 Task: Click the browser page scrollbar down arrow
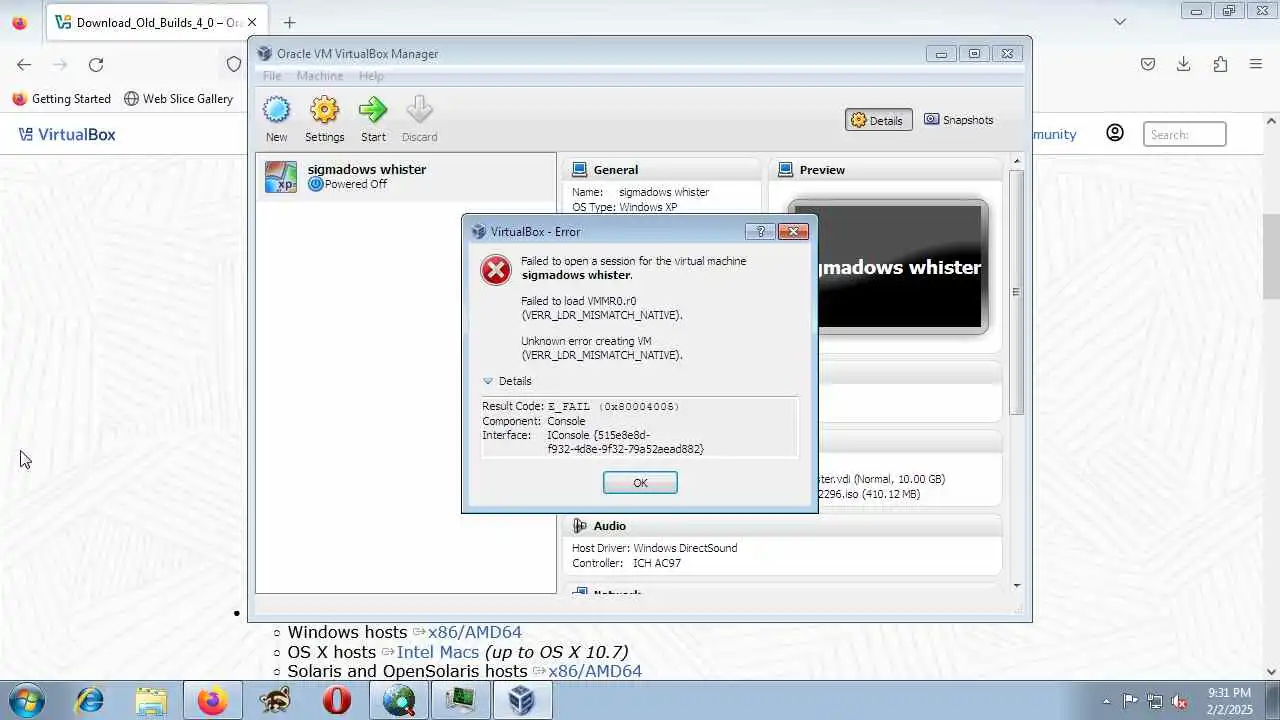coord(1272,672)
